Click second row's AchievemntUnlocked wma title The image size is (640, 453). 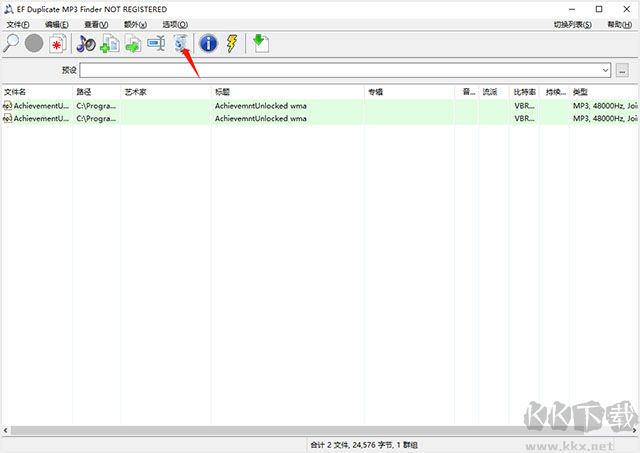click(x=261, y=118)
